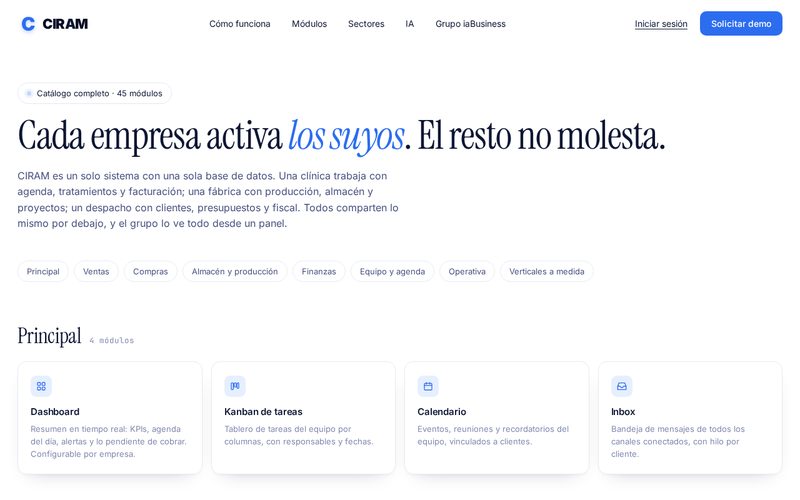Select the Principal category chip
The width and height of the screenshot is (800, 500).
tap(43, 271)
